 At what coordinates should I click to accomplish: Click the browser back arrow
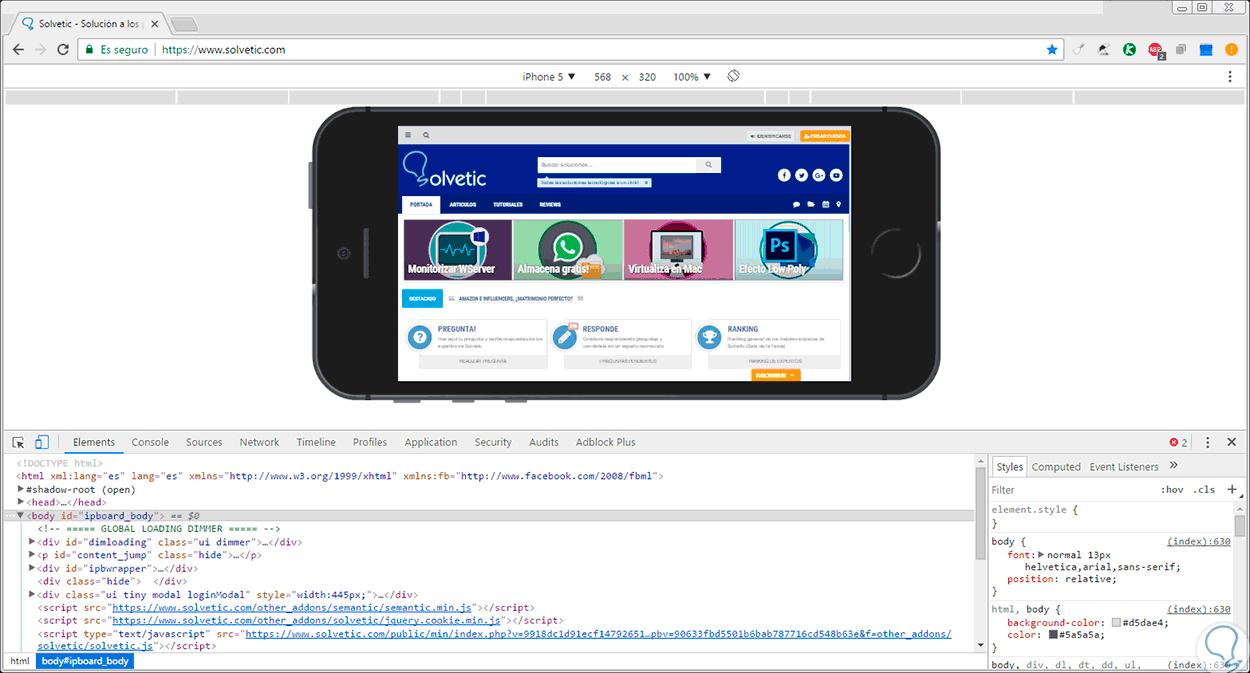coord(18,49)
